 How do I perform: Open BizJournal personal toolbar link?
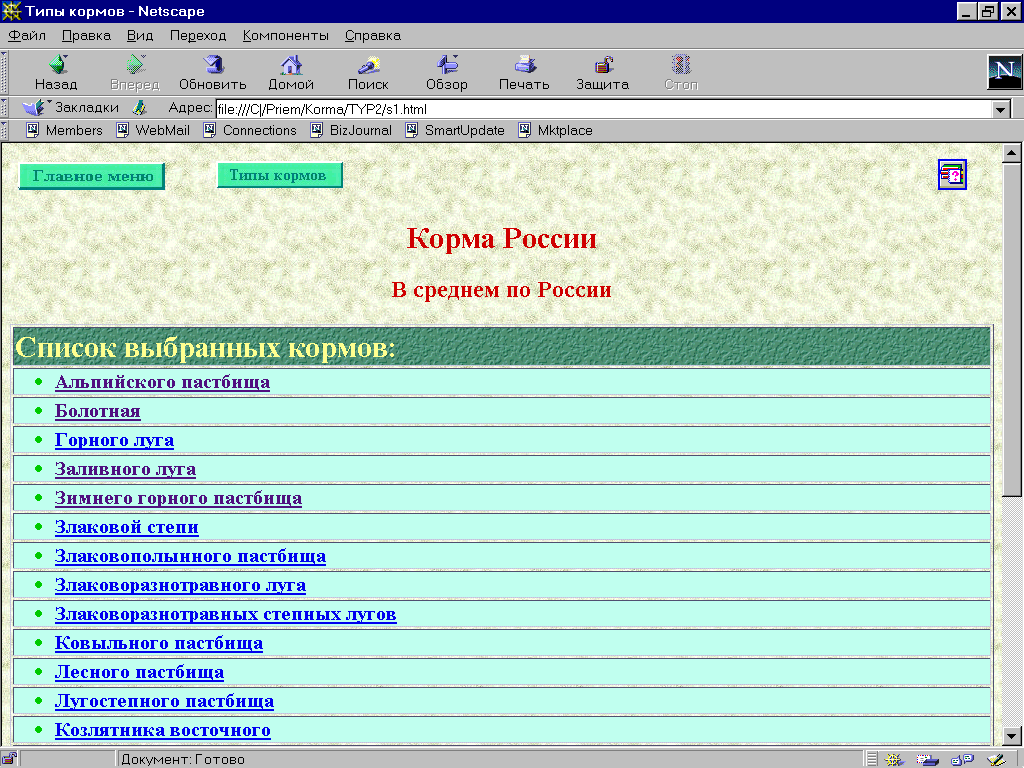click(351, 131)
